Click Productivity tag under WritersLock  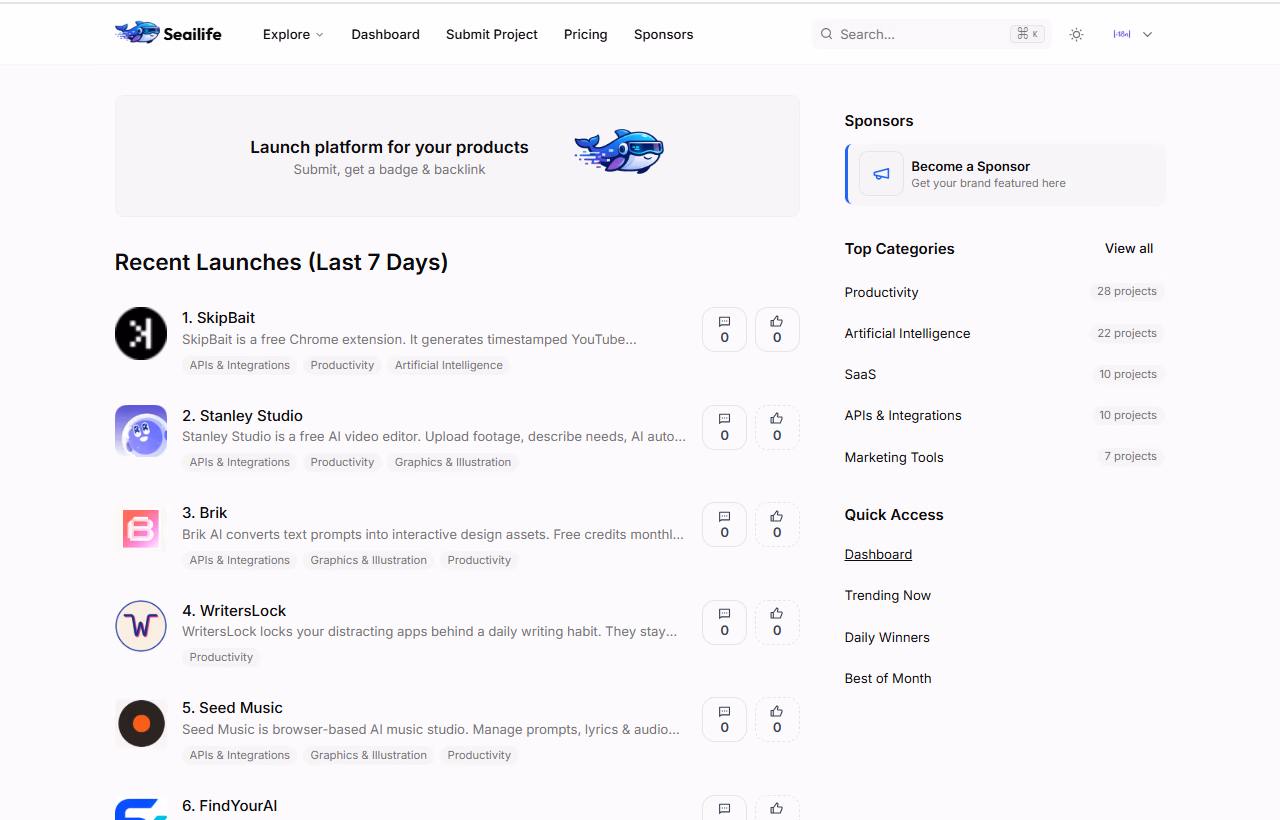[x=221, y=657]
